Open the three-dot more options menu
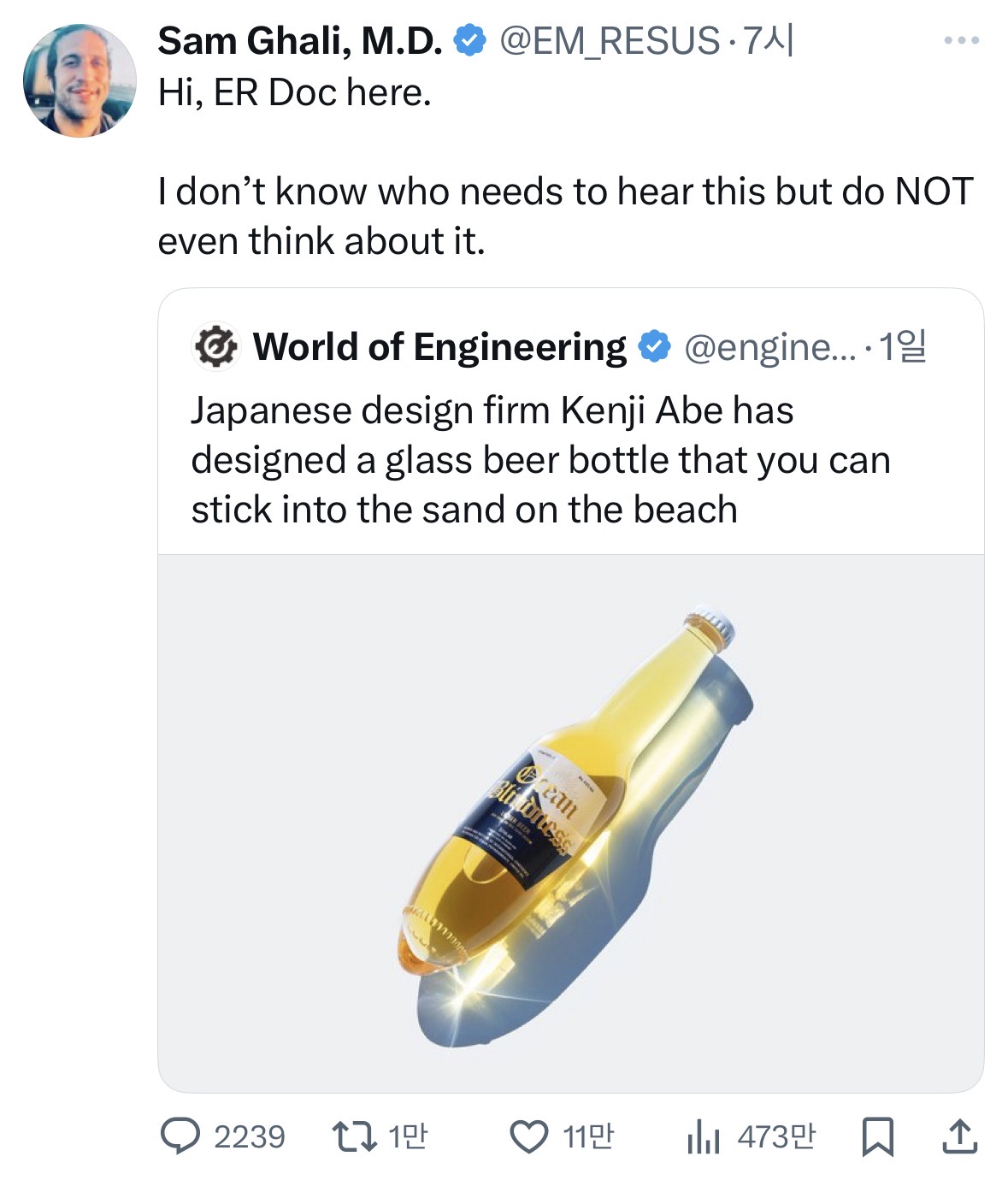 tap(961, 40)
